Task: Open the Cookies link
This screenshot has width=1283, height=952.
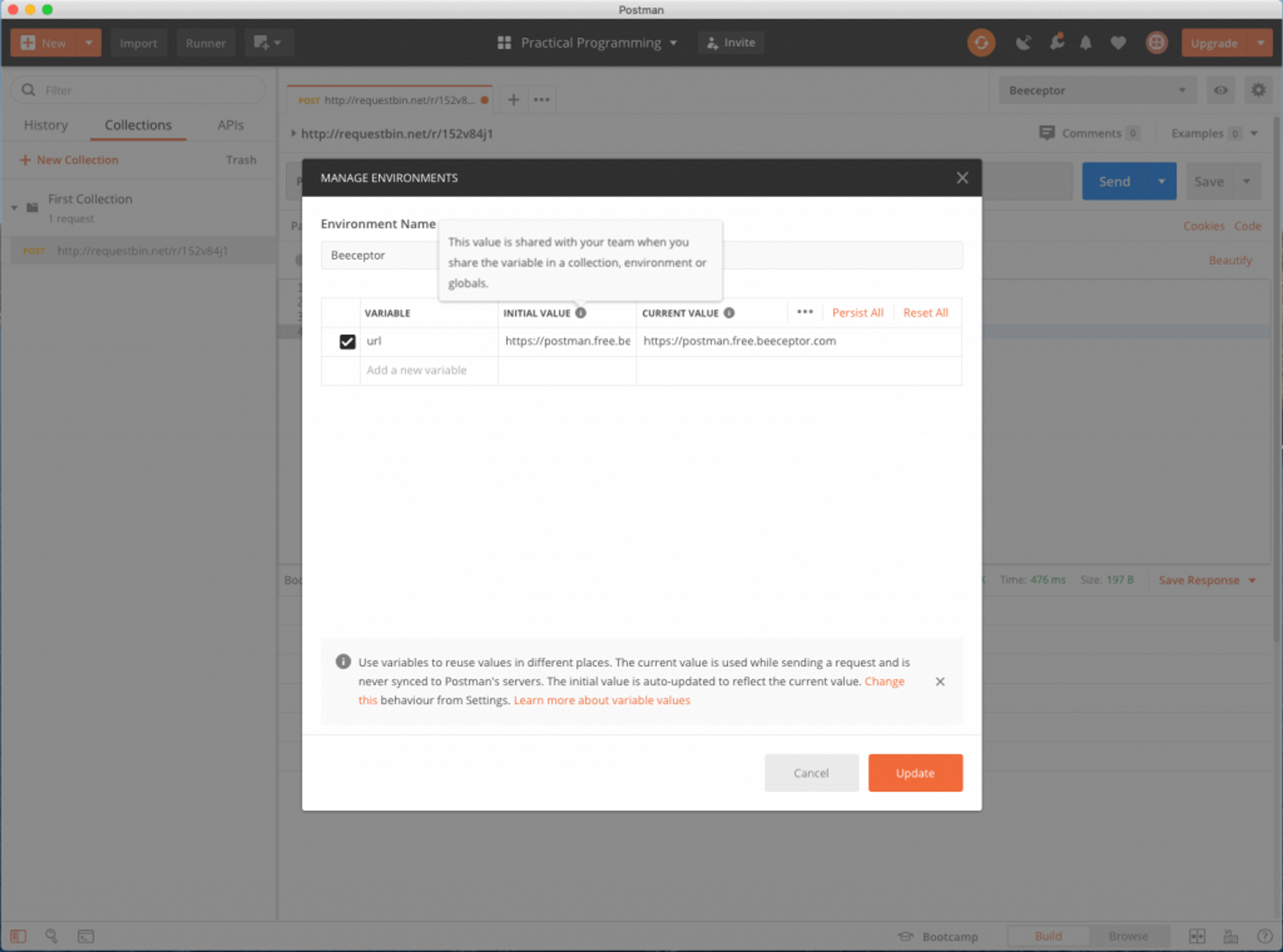Action: point(1203,226)
